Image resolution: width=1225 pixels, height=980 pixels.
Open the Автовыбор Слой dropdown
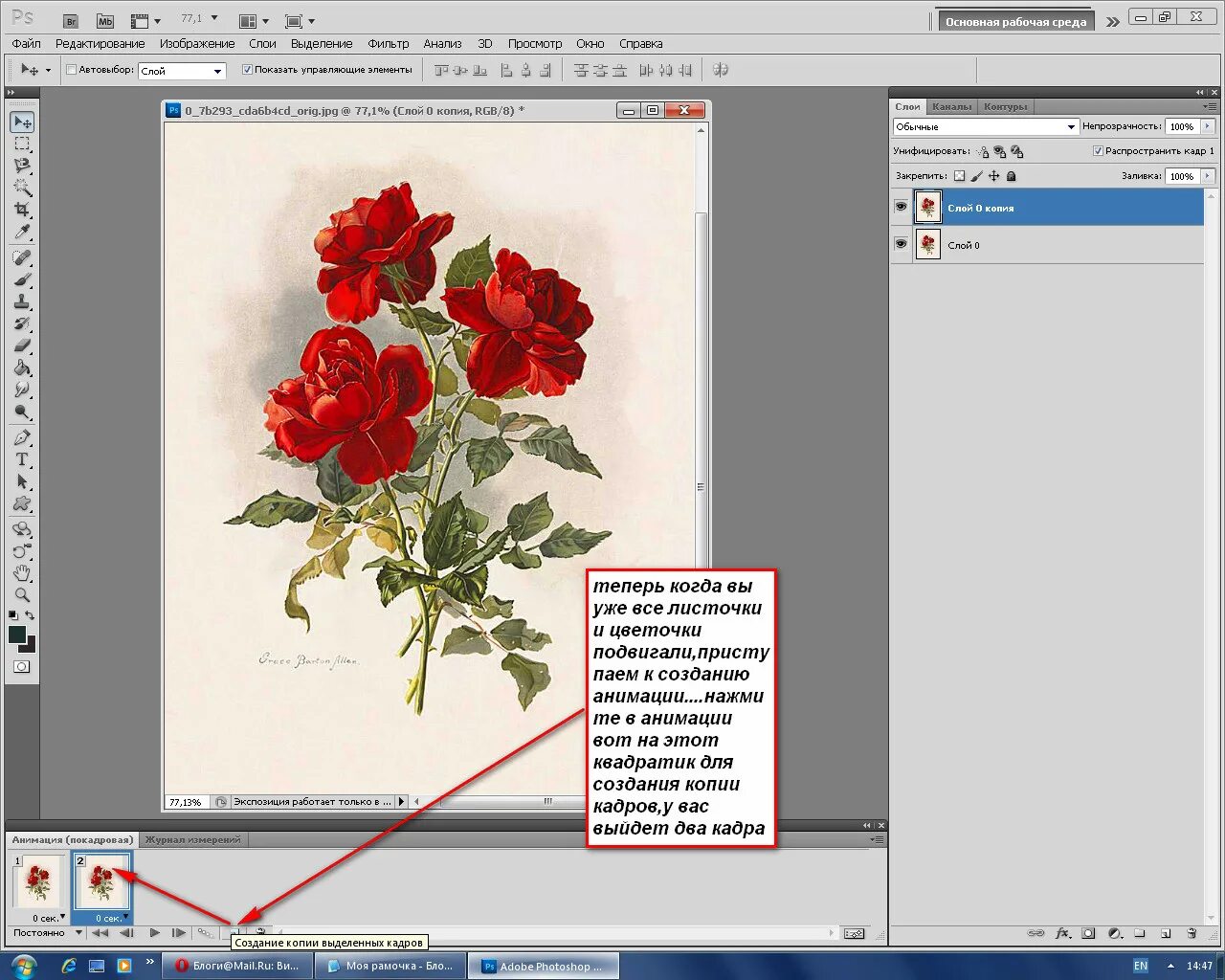pyautogui.click(x=182, y=71)
